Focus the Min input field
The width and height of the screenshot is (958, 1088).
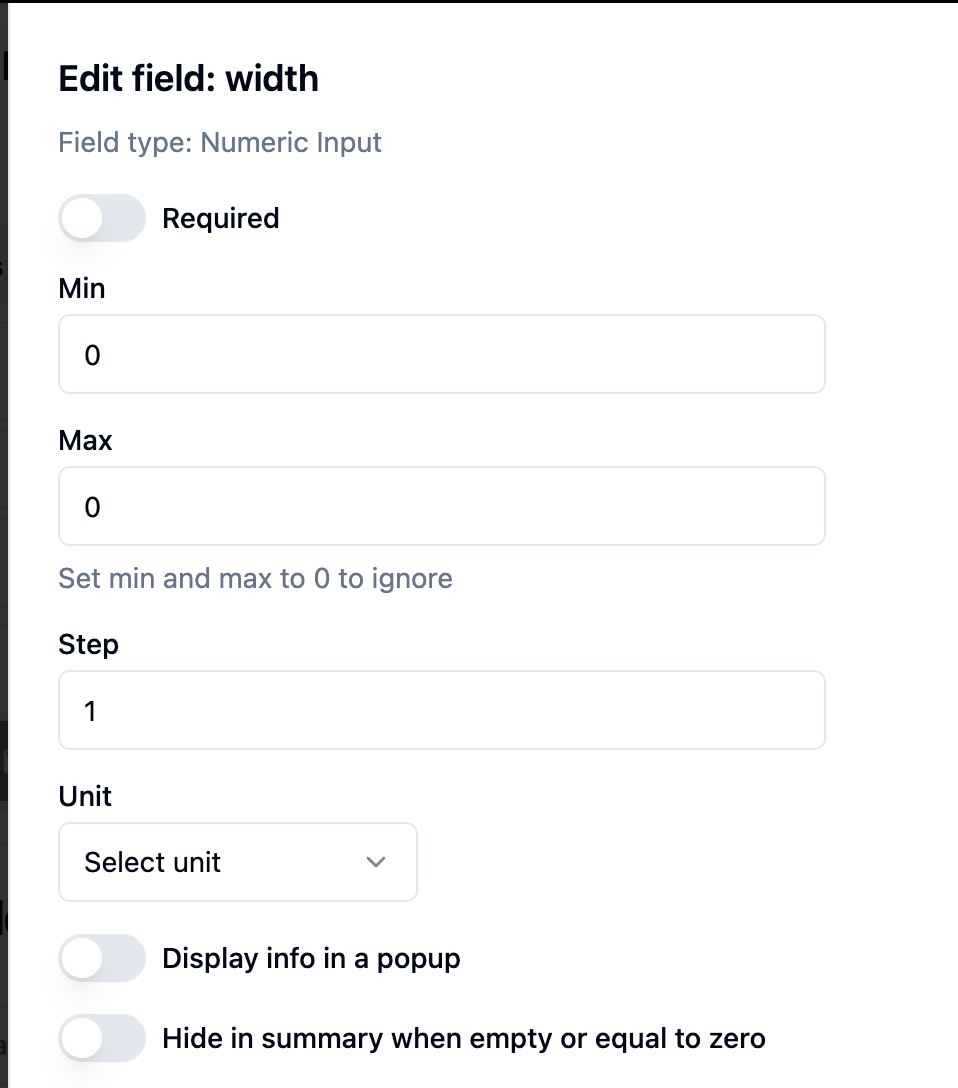pyautogui.click(x=441, y=355)
